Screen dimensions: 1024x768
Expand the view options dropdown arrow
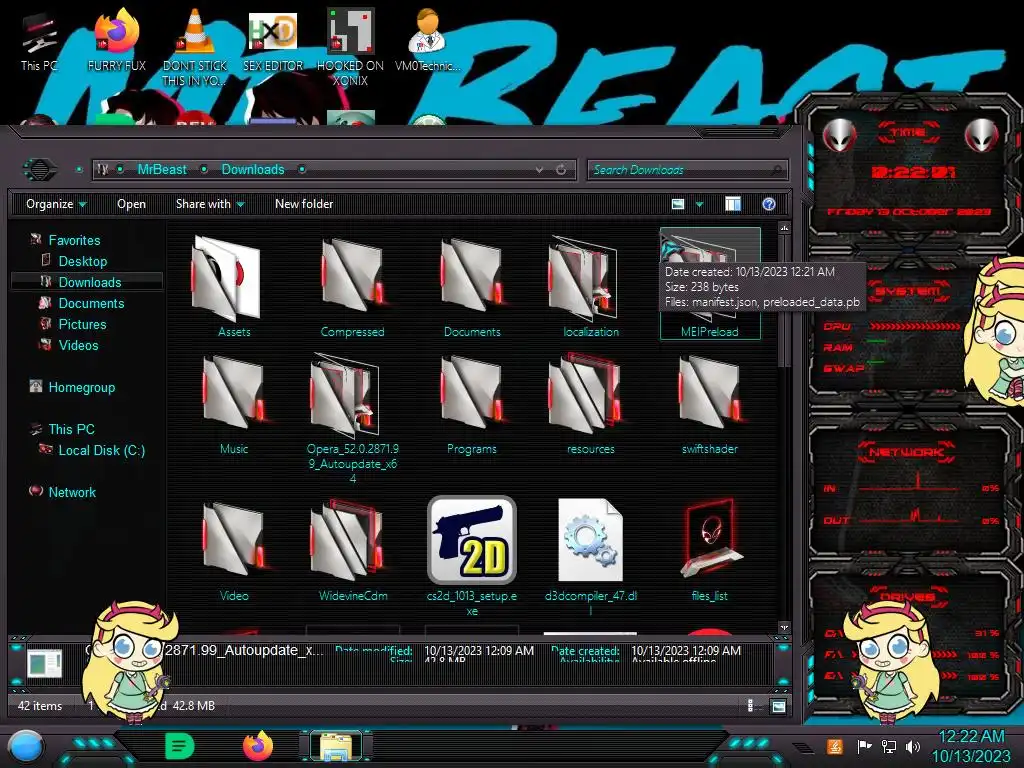pyautogui.click(x=699, y=204)
